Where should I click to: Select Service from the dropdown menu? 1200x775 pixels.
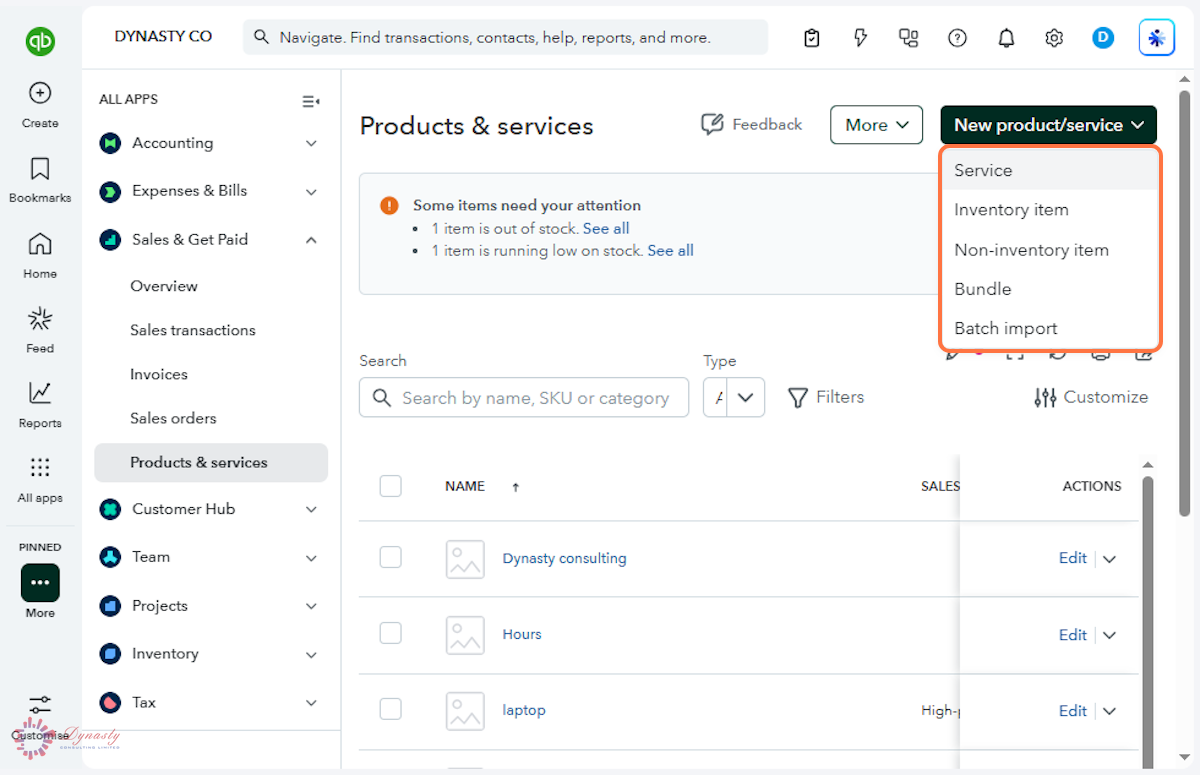(x=1049, y=170)
